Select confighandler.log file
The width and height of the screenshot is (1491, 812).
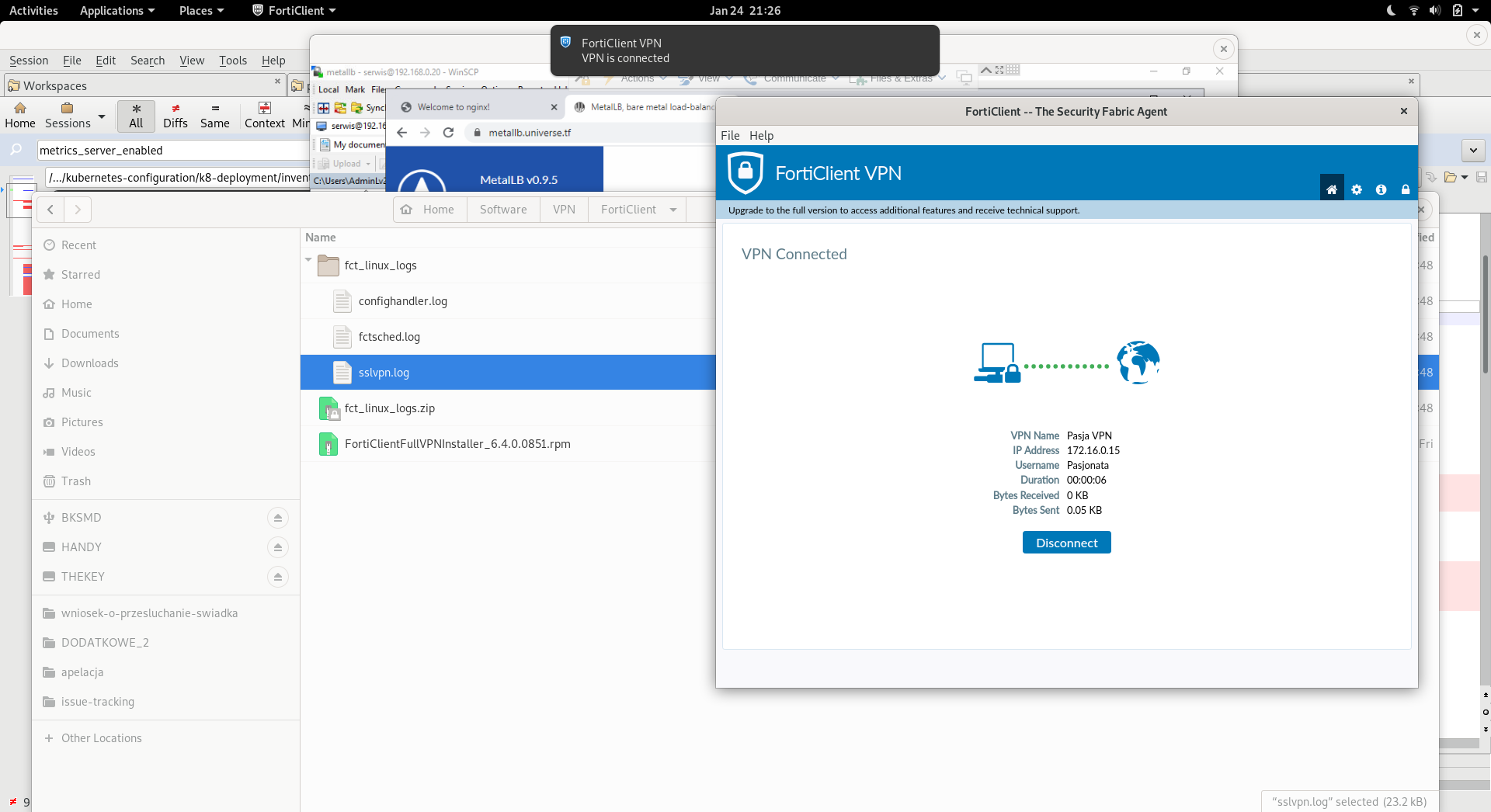(508, 301)
